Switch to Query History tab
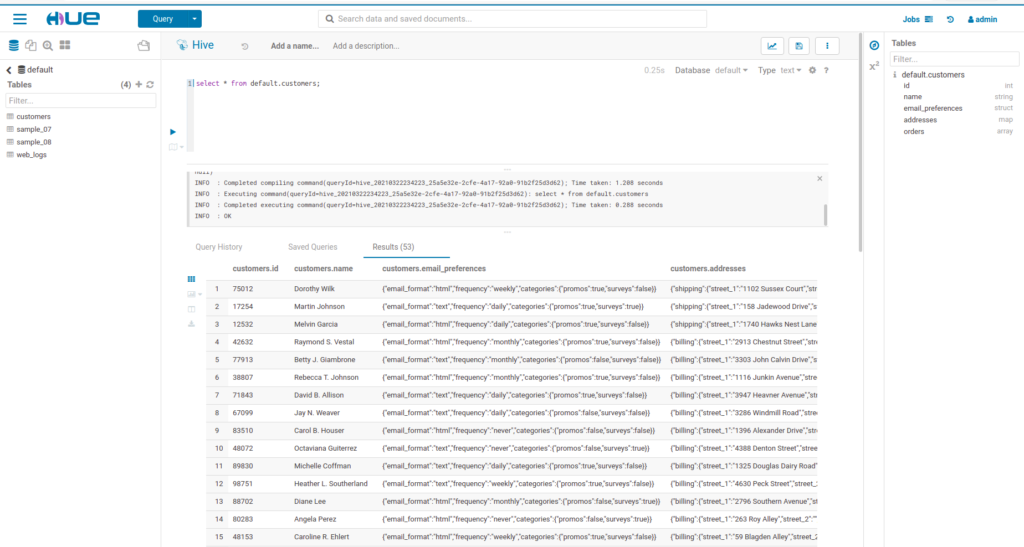 click(219, 247)
